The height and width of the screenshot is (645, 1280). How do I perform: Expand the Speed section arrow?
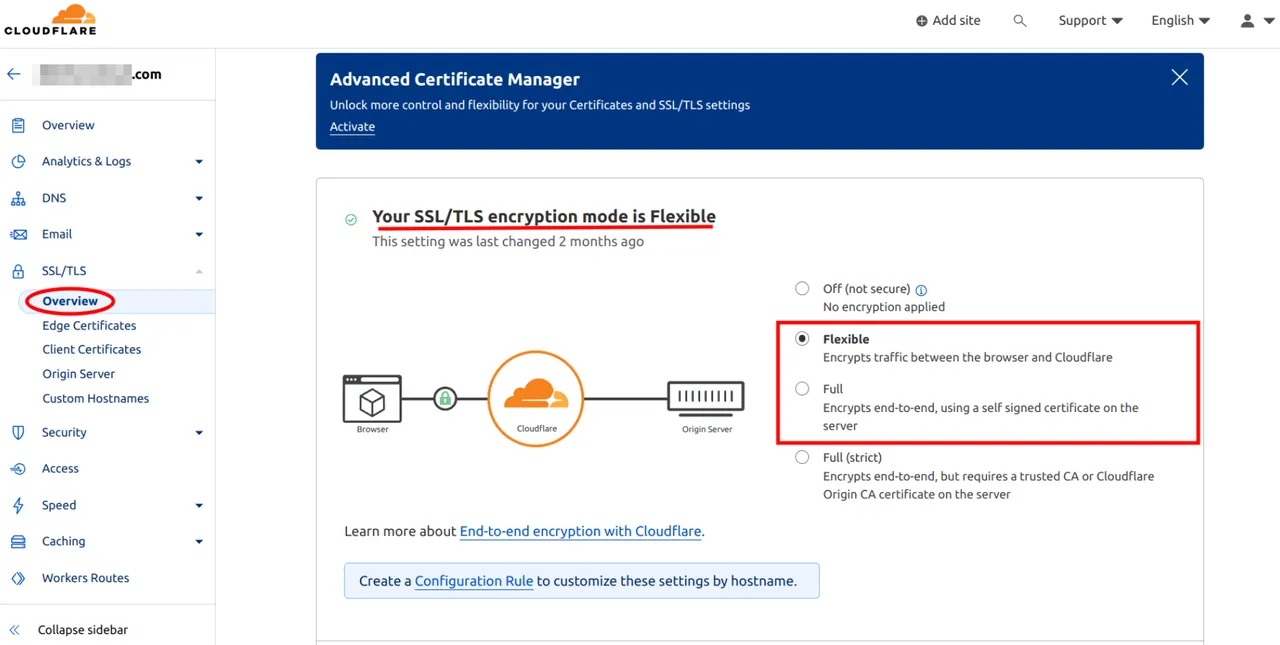tap(199, 506)
